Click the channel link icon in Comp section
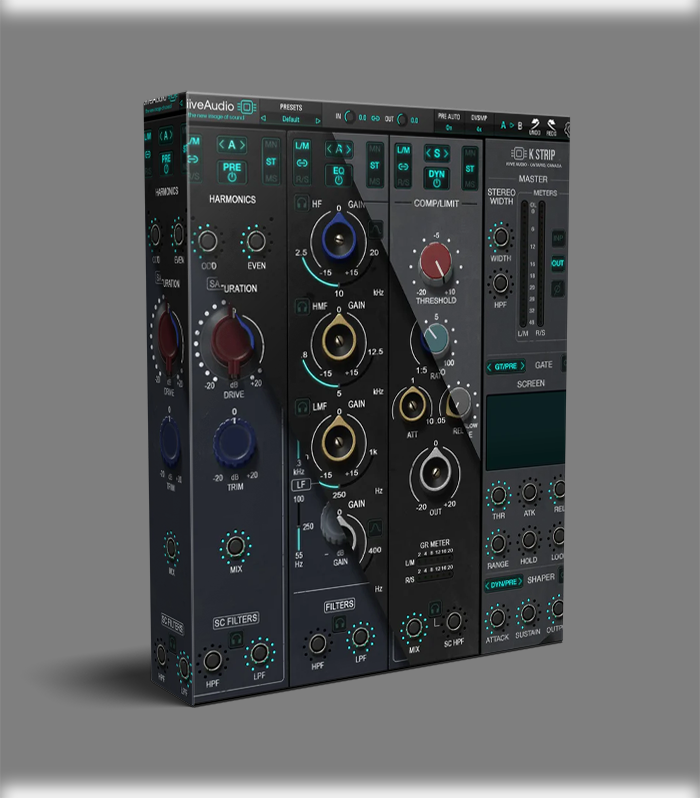700x798 pixels. coord(403,166)
